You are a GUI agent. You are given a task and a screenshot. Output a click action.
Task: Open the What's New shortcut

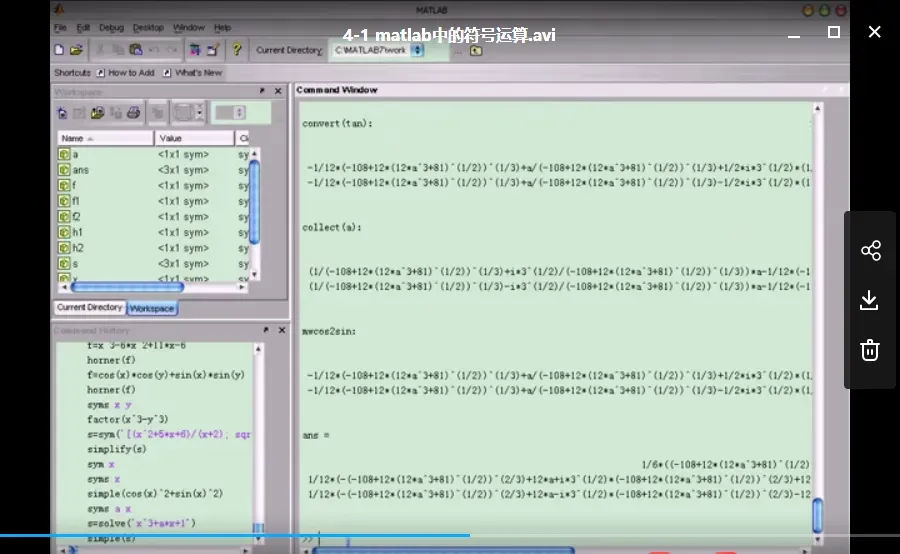click(192, 73)
